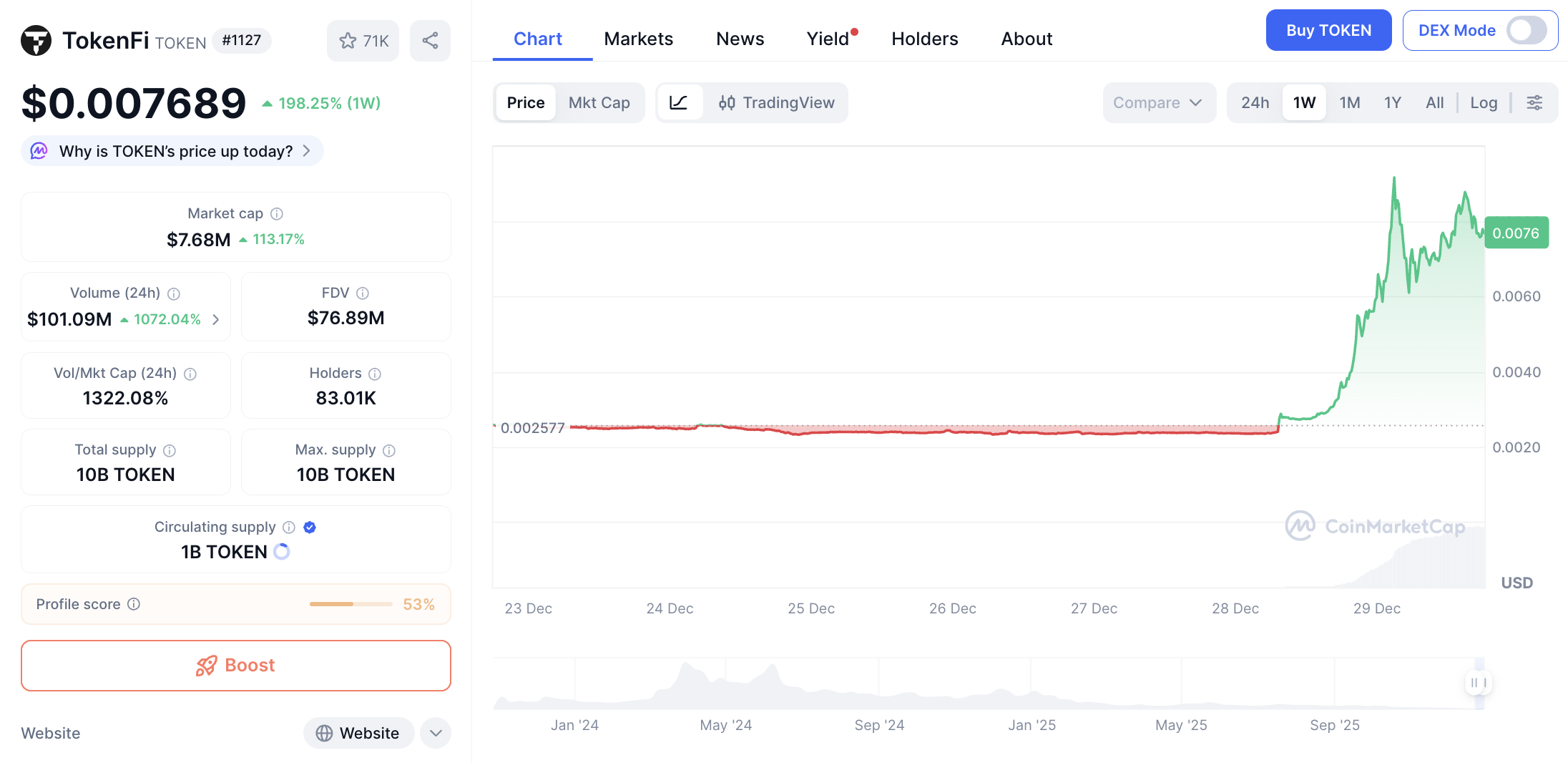
Task: Click the Market cap info icon
Action: coord(277,214)
